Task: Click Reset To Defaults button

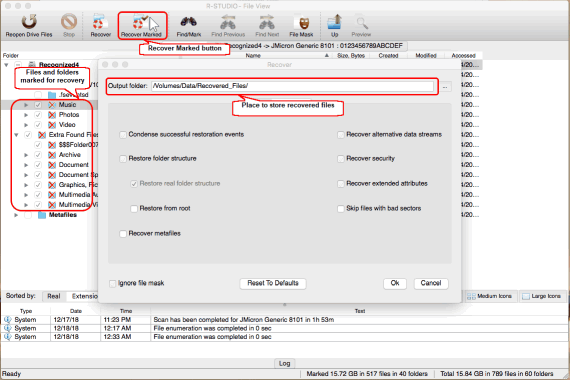Action: [x=273, y=283]
